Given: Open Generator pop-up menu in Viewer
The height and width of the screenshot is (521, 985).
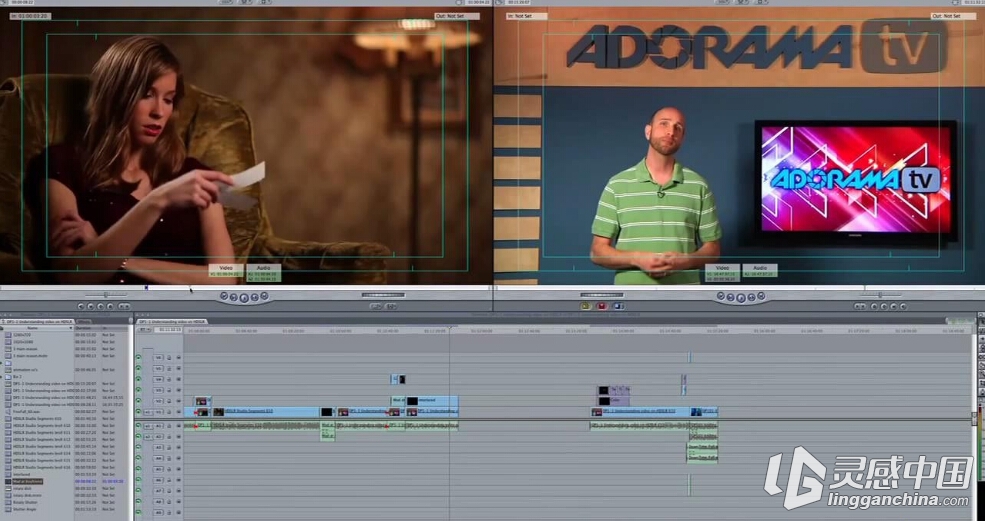Looking at the screenshot, I should click(391, 306).
